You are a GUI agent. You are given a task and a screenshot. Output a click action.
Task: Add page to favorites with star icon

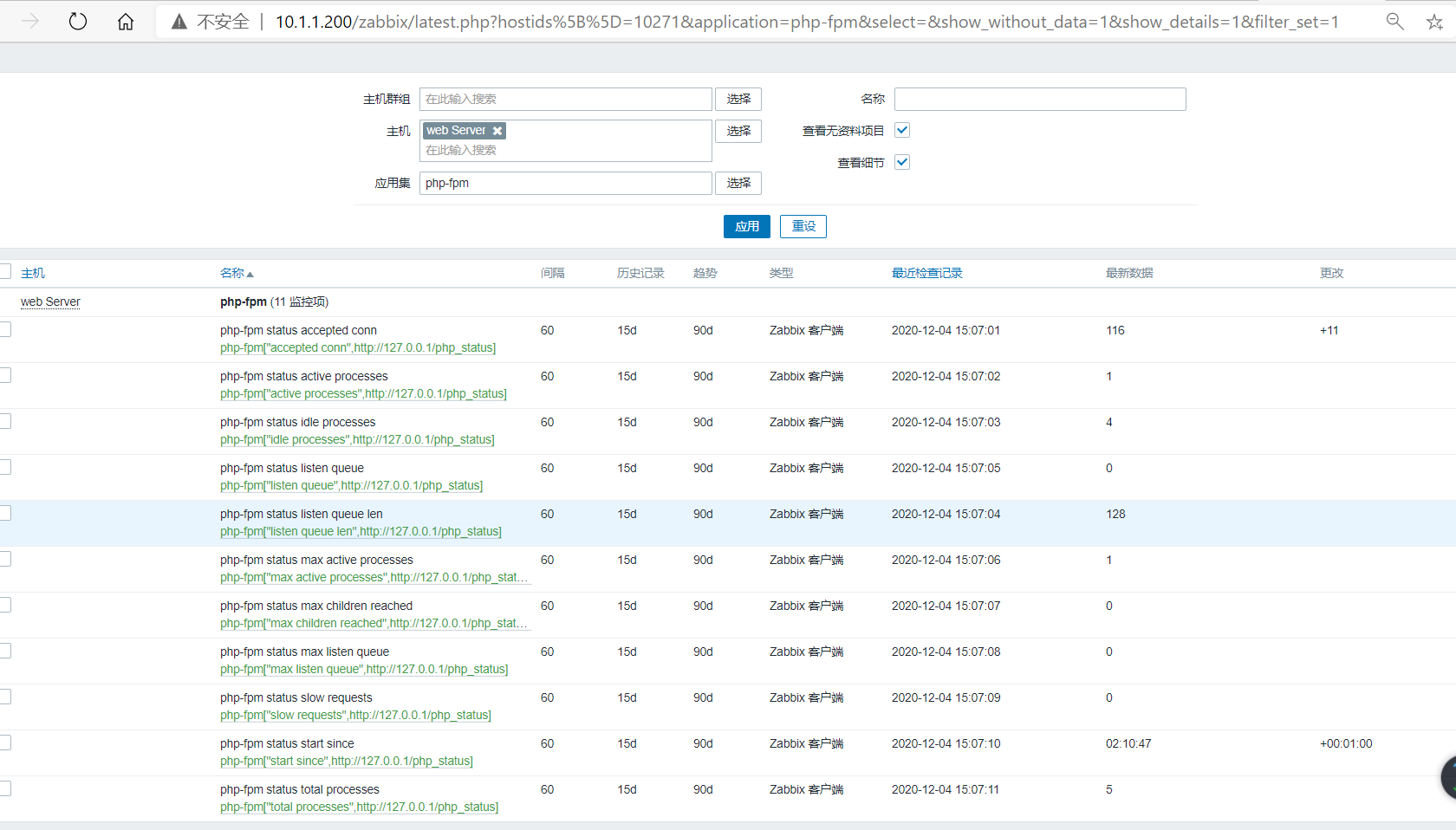coord(1435,23)
